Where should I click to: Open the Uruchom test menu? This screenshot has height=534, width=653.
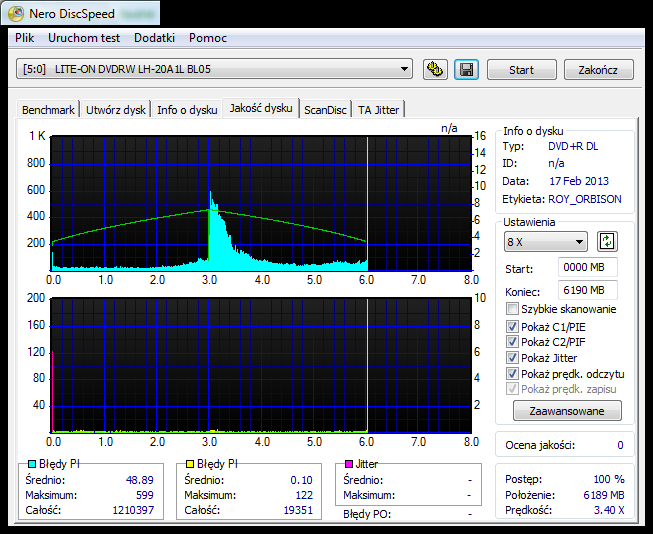(x=84, y=38)
